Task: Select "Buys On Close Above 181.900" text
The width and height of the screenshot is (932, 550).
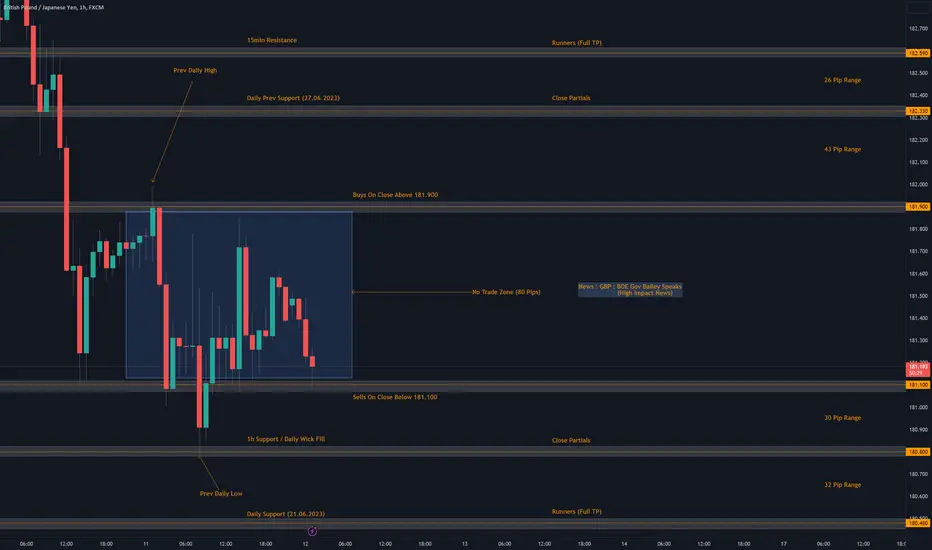Action: 395,195
